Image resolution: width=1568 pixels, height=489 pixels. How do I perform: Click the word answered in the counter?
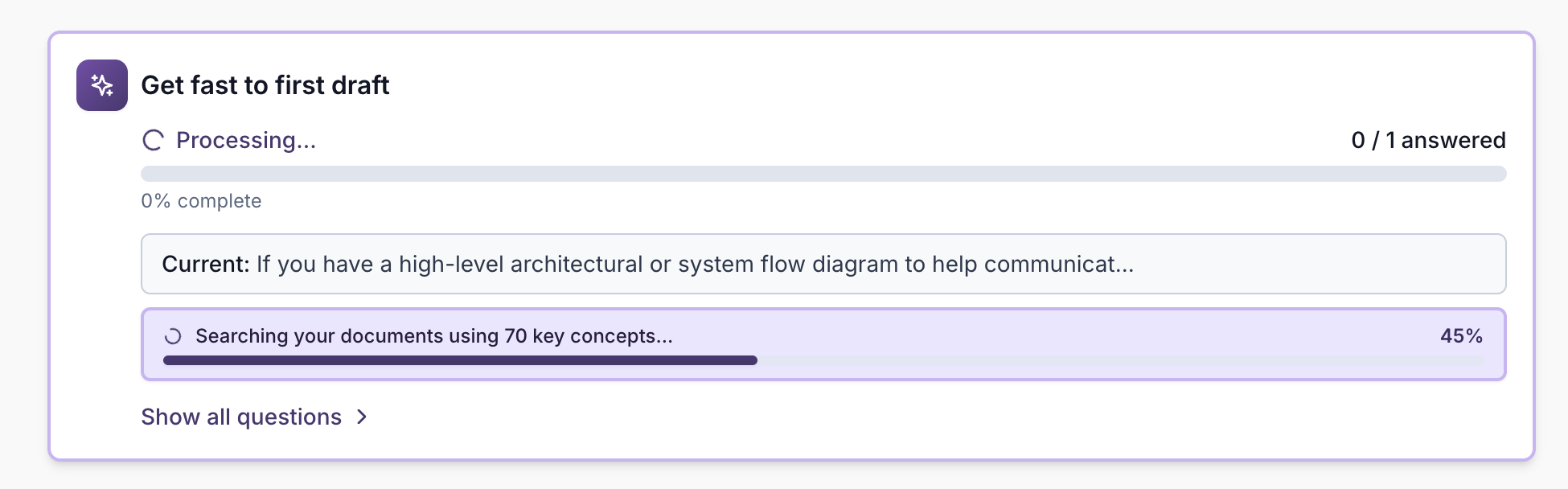[x=1453, y=141]
